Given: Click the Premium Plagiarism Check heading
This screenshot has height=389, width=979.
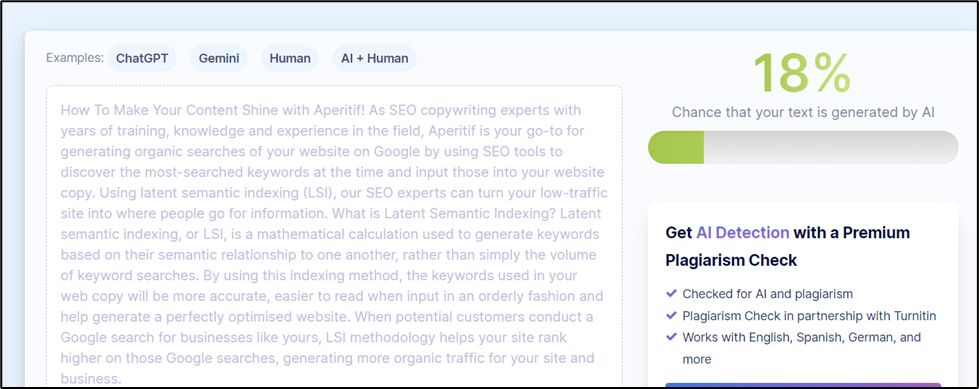Looking at the screenshot, I should click(x=788, y=246).
